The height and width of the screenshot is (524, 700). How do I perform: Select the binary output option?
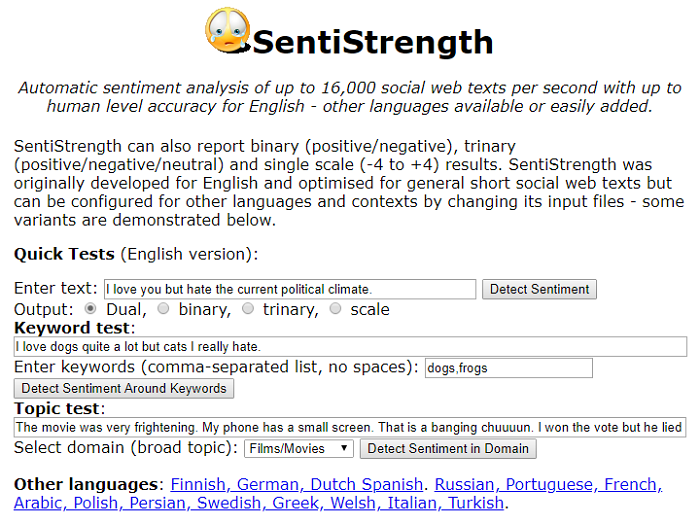(x=163, y=308)
